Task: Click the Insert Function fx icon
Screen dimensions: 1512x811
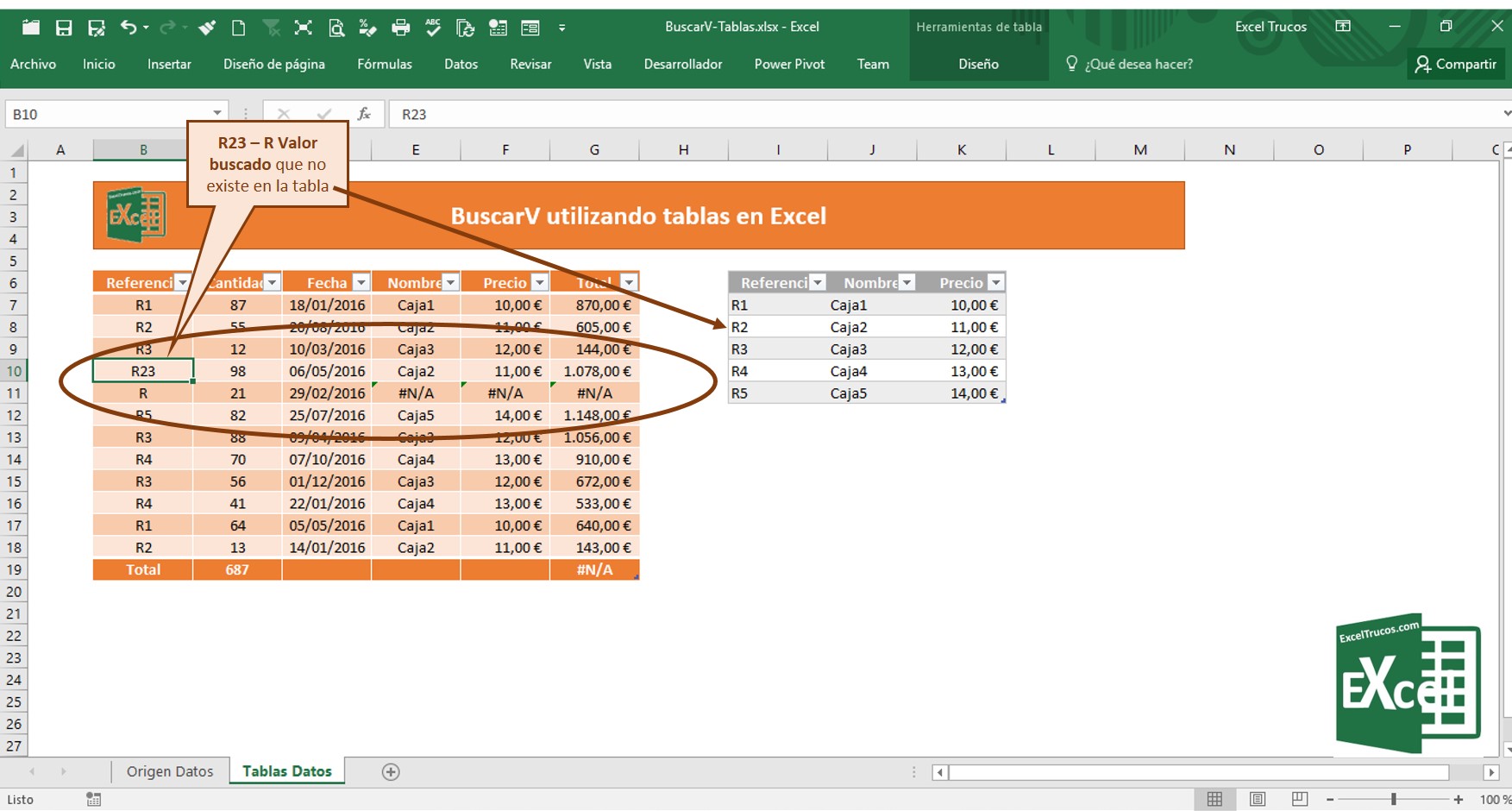Action: tap(364, 114)
